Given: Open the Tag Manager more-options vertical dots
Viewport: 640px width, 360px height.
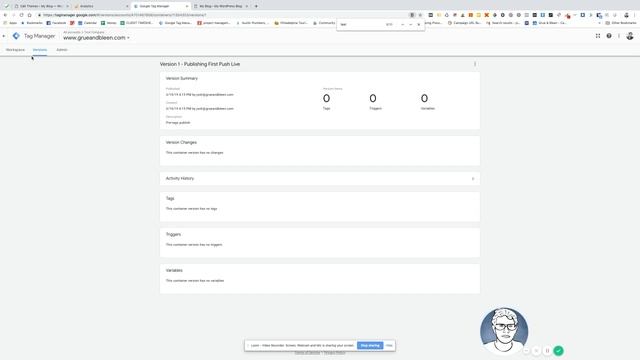Looking at the screenshot, I should pyautogui.click(x=619, y=36).
